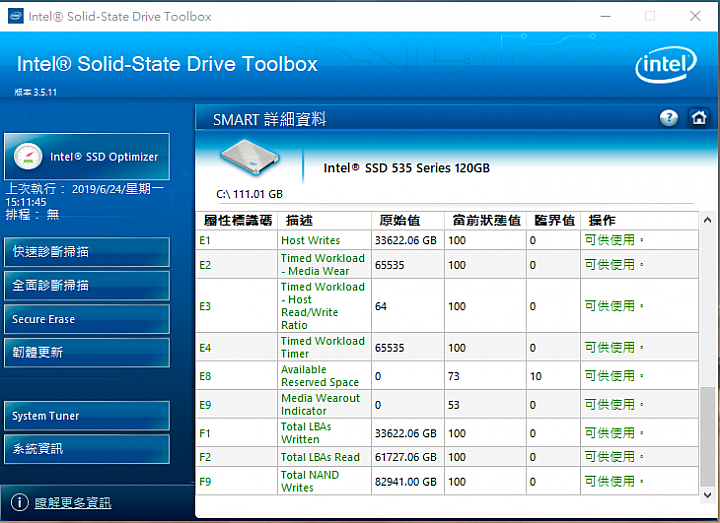Open the 瞭解更多資訊 link
720x523 pixels.
point(73,503)
